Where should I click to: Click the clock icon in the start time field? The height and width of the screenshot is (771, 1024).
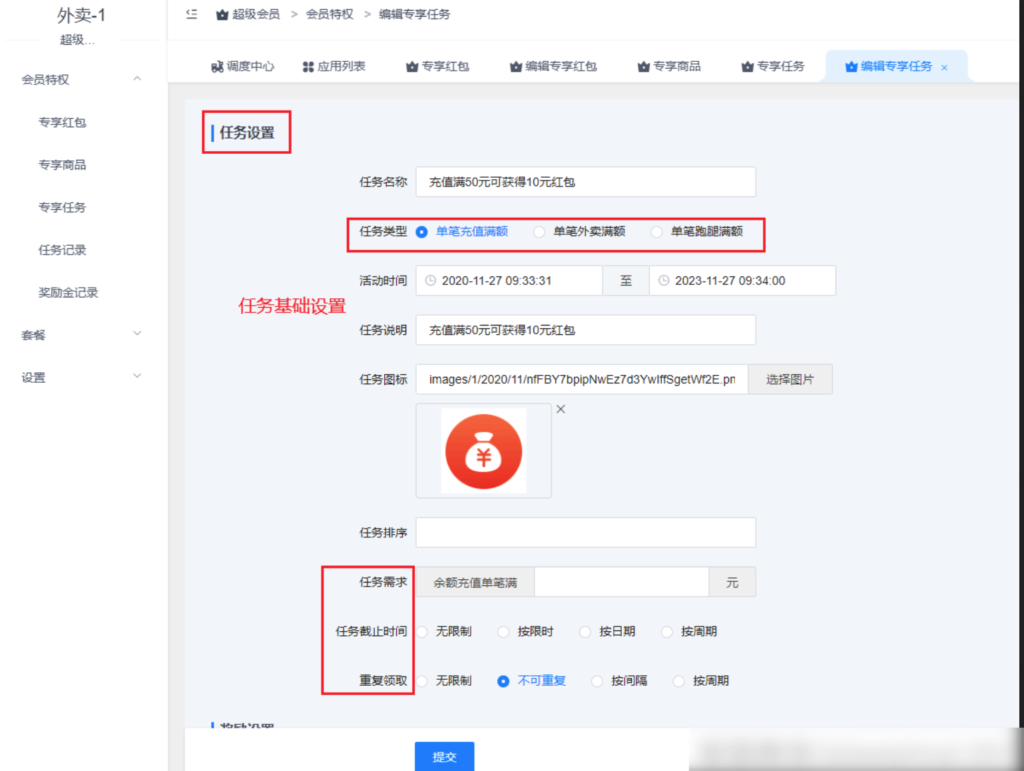(x=430, y=280)
